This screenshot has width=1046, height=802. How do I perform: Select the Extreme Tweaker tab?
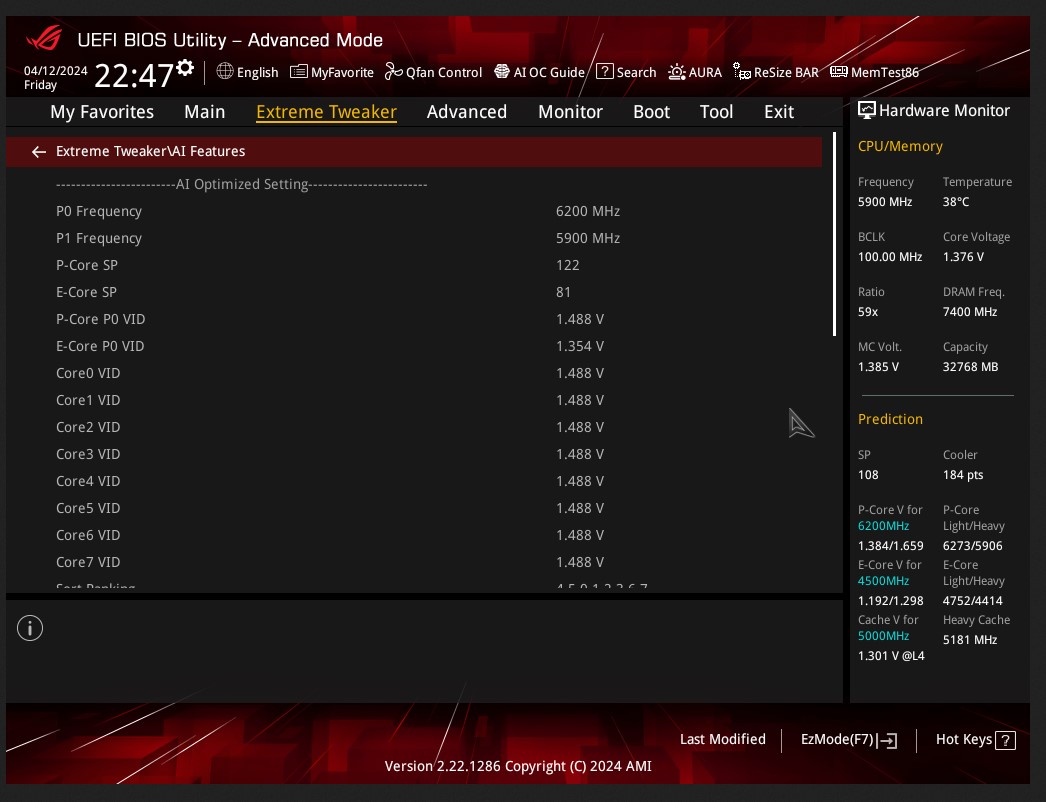pos(326,111)
